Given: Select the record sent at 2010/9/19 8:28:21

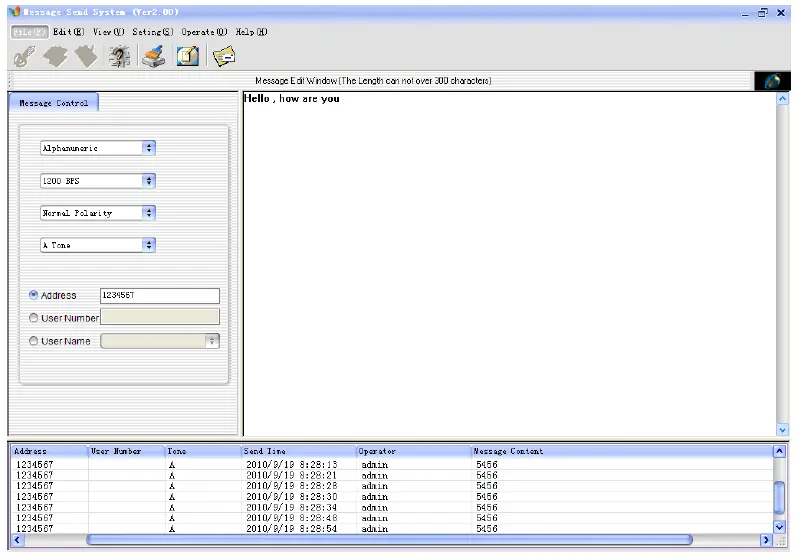Looking at the screenshot, I should click(x=392, y=475).
